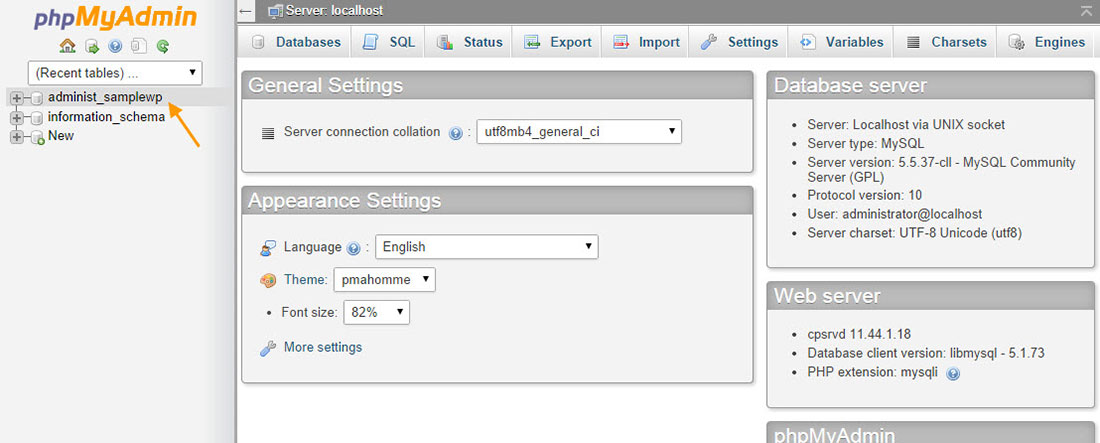Open the Font size dropdown showing 82%
Image resolution: width=1100 pixels, height=443 pixels.
376,312
